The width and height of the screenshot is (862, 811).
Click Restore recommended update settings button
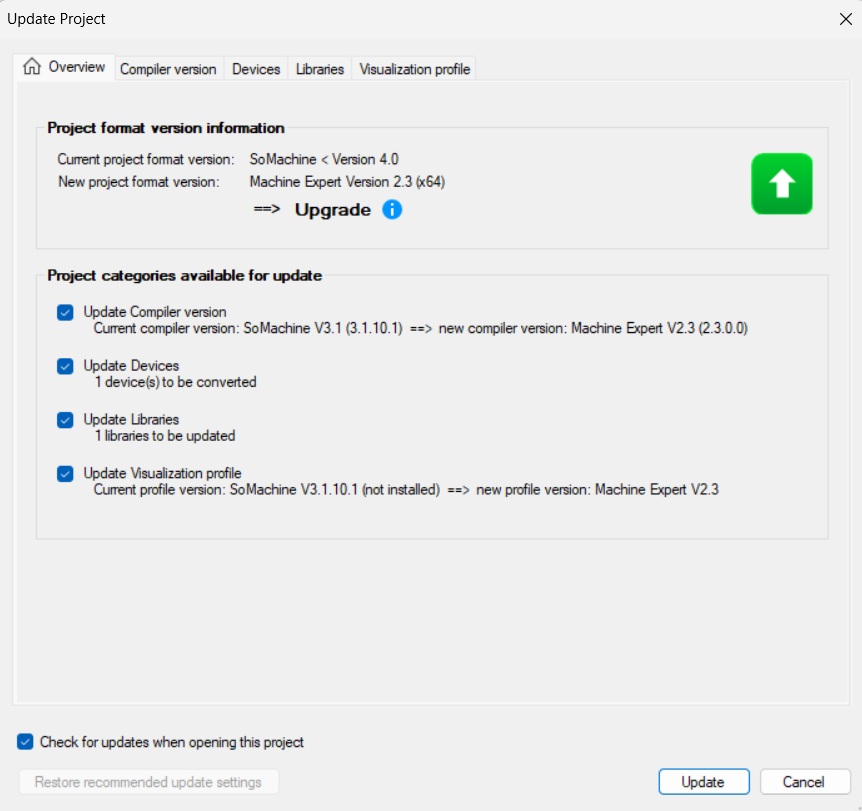tap(148, 782)
